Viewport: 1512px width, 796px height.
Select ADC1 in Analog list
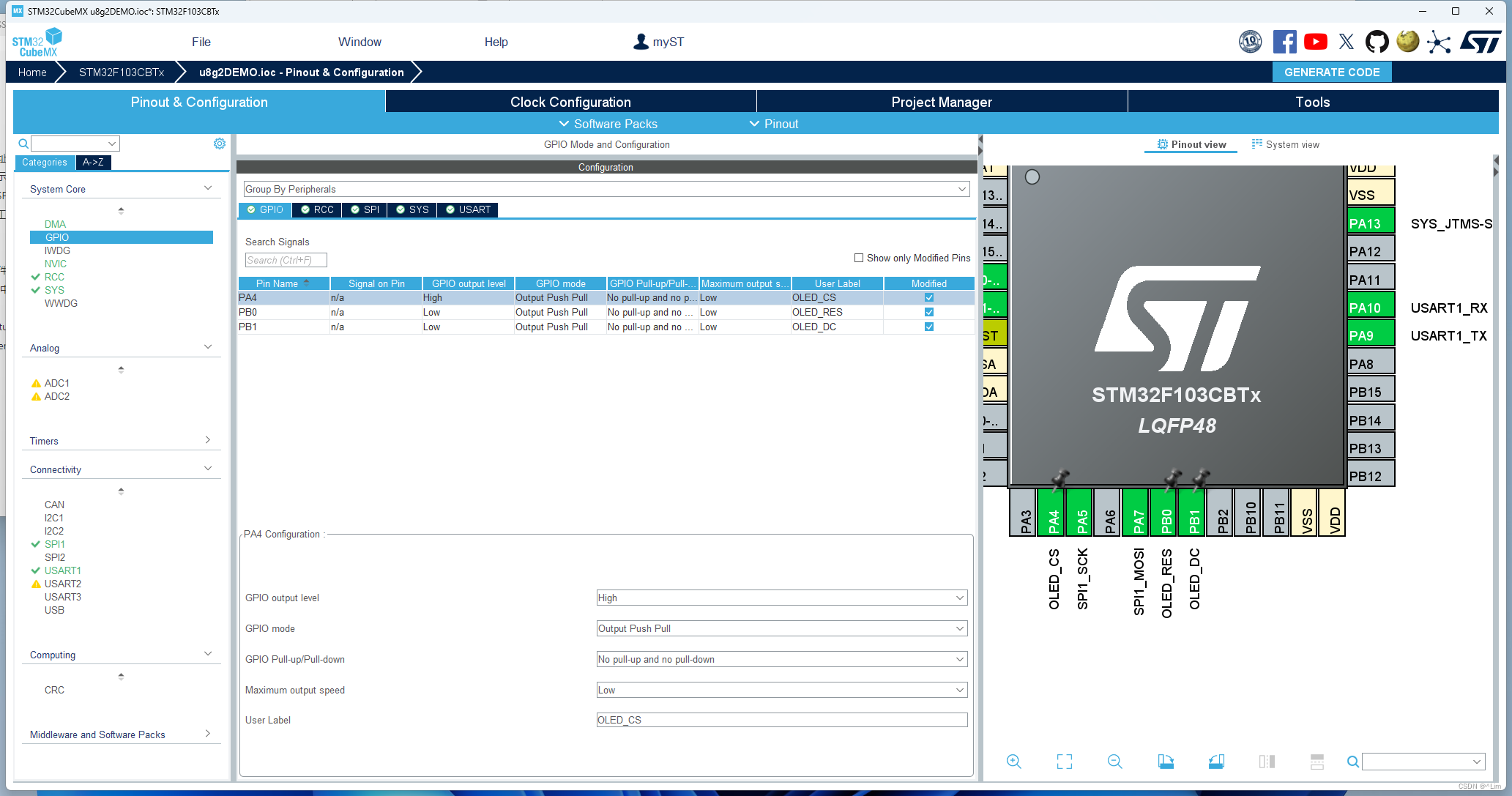(57, 383)
